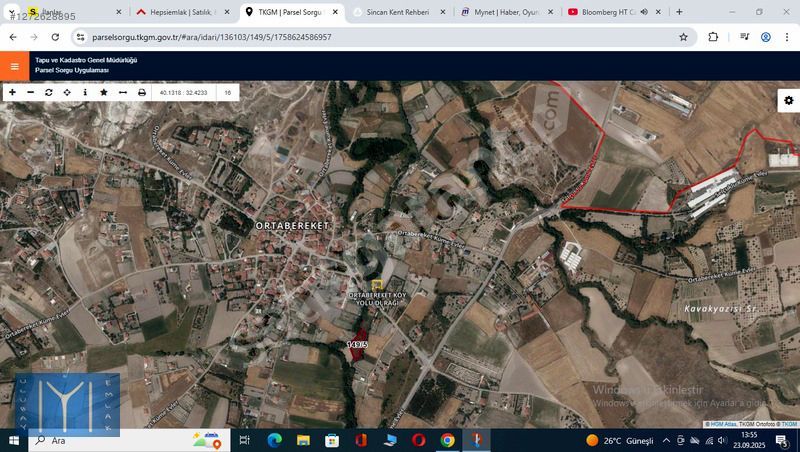Open map settings gear panel

[x=788, y=100]
